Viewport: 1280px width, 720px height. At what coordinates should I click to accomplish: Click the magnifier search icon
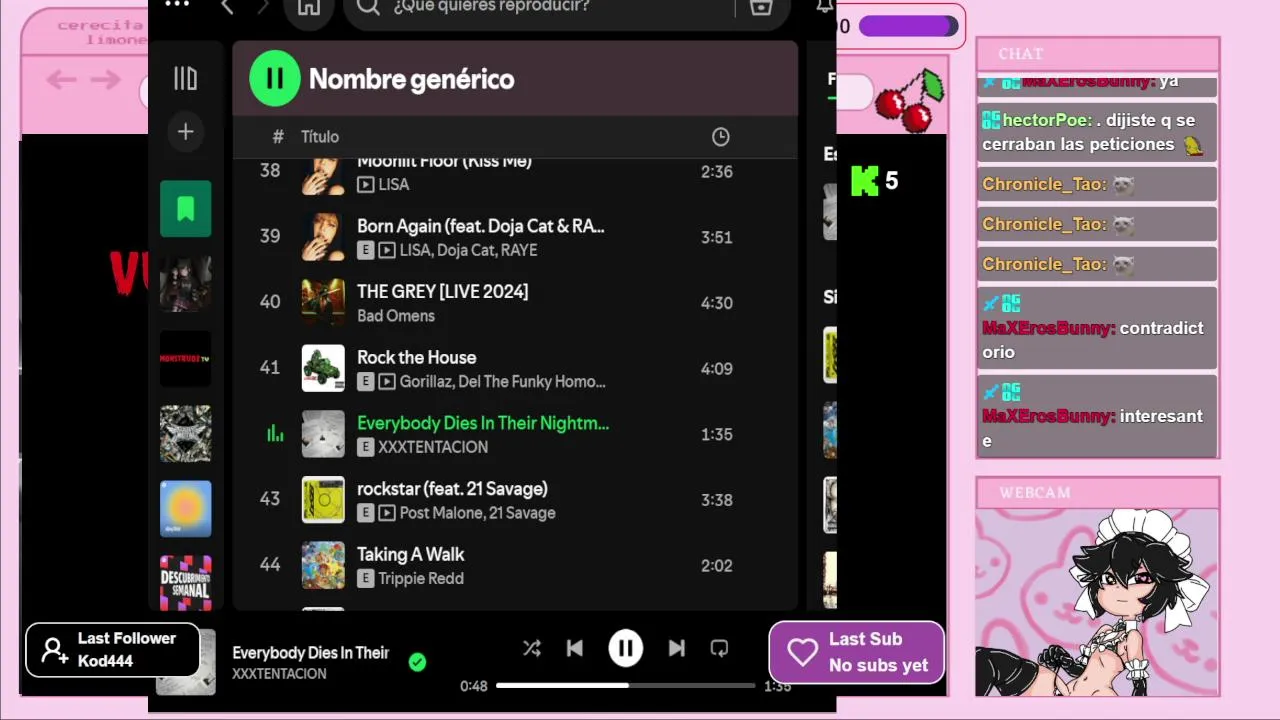(368, 7)
